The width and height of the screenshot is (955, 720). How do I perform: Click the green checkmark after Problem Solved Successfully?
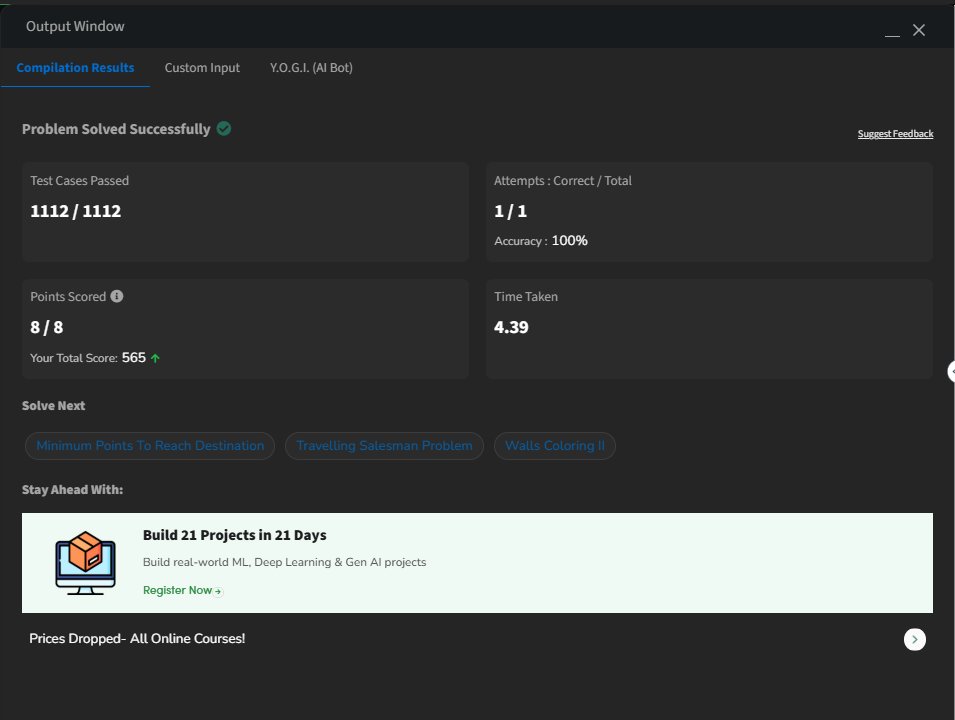pos(224,129)
